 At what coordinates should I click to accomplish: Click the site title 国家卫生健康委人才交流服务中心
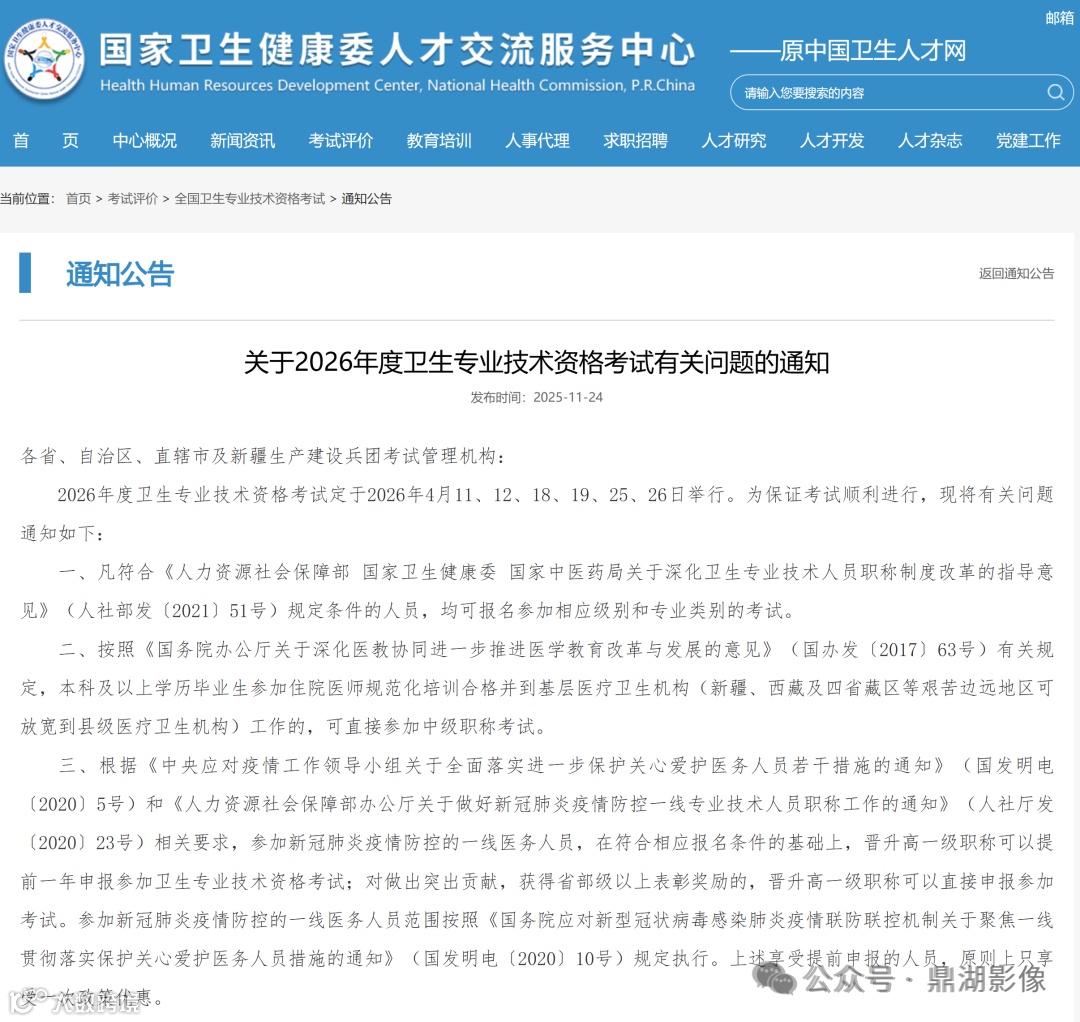point(397,50)
